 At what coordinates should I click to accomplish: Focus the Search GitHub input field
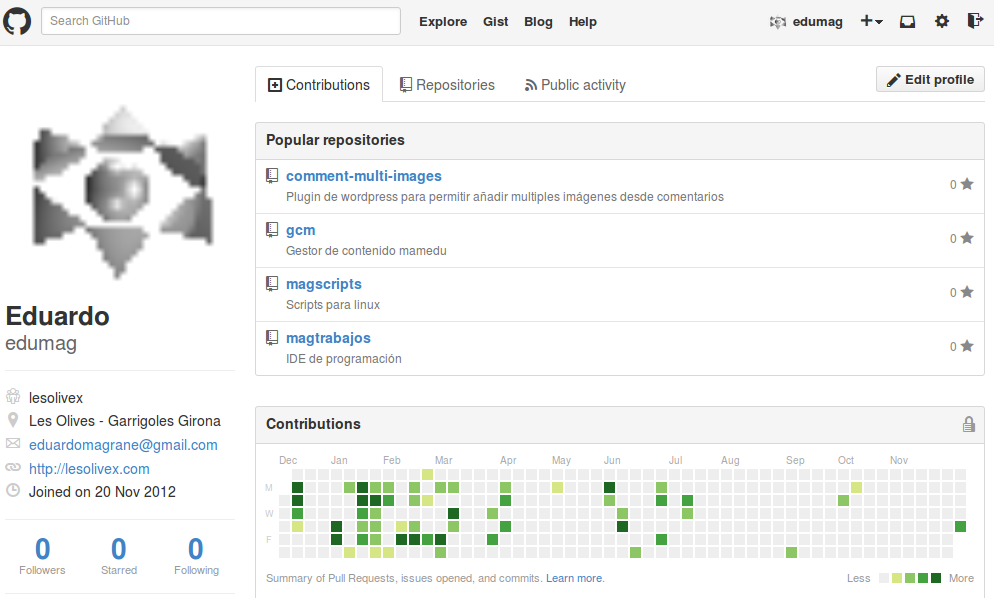point(220,21)
